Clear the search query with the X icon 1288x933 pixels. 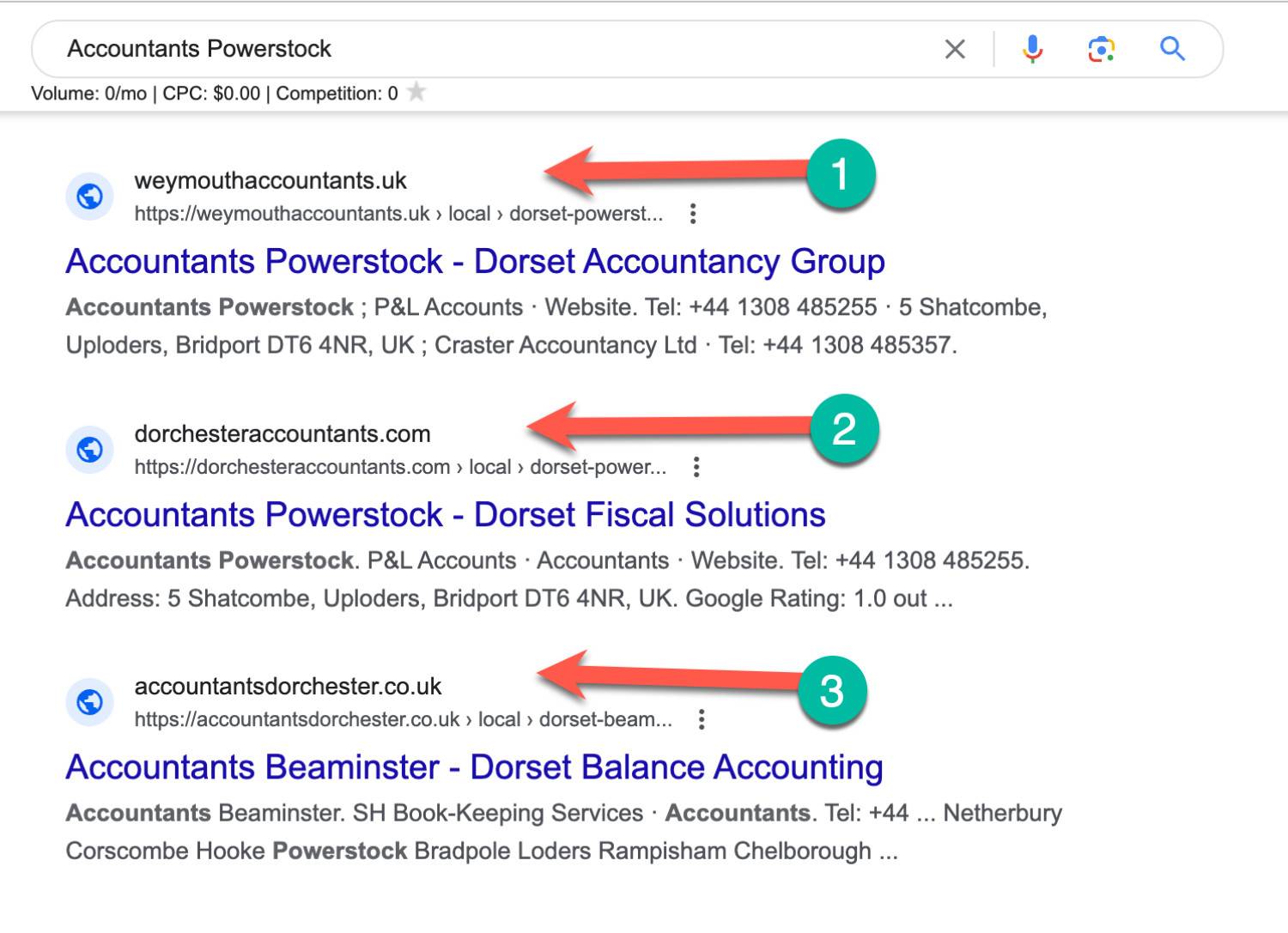point(955,50)
